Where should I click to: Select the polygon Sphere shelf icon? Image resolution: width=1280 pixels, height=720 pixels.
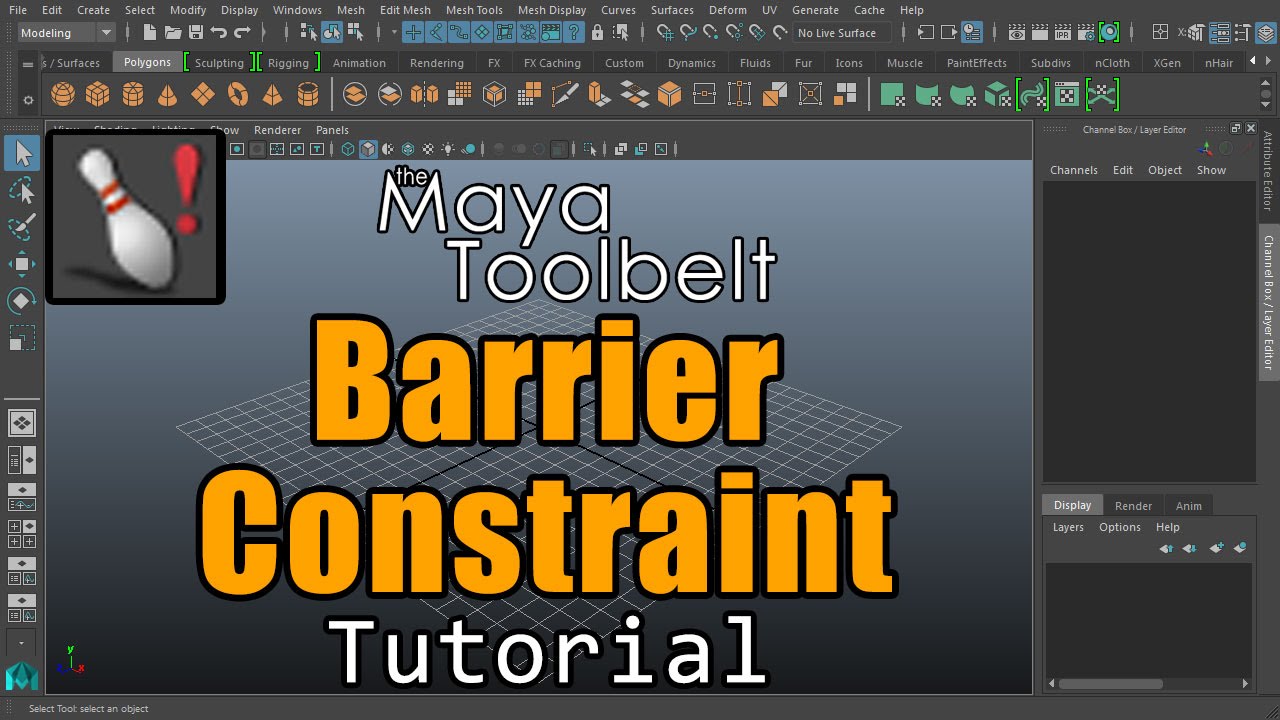coord(63,95)
